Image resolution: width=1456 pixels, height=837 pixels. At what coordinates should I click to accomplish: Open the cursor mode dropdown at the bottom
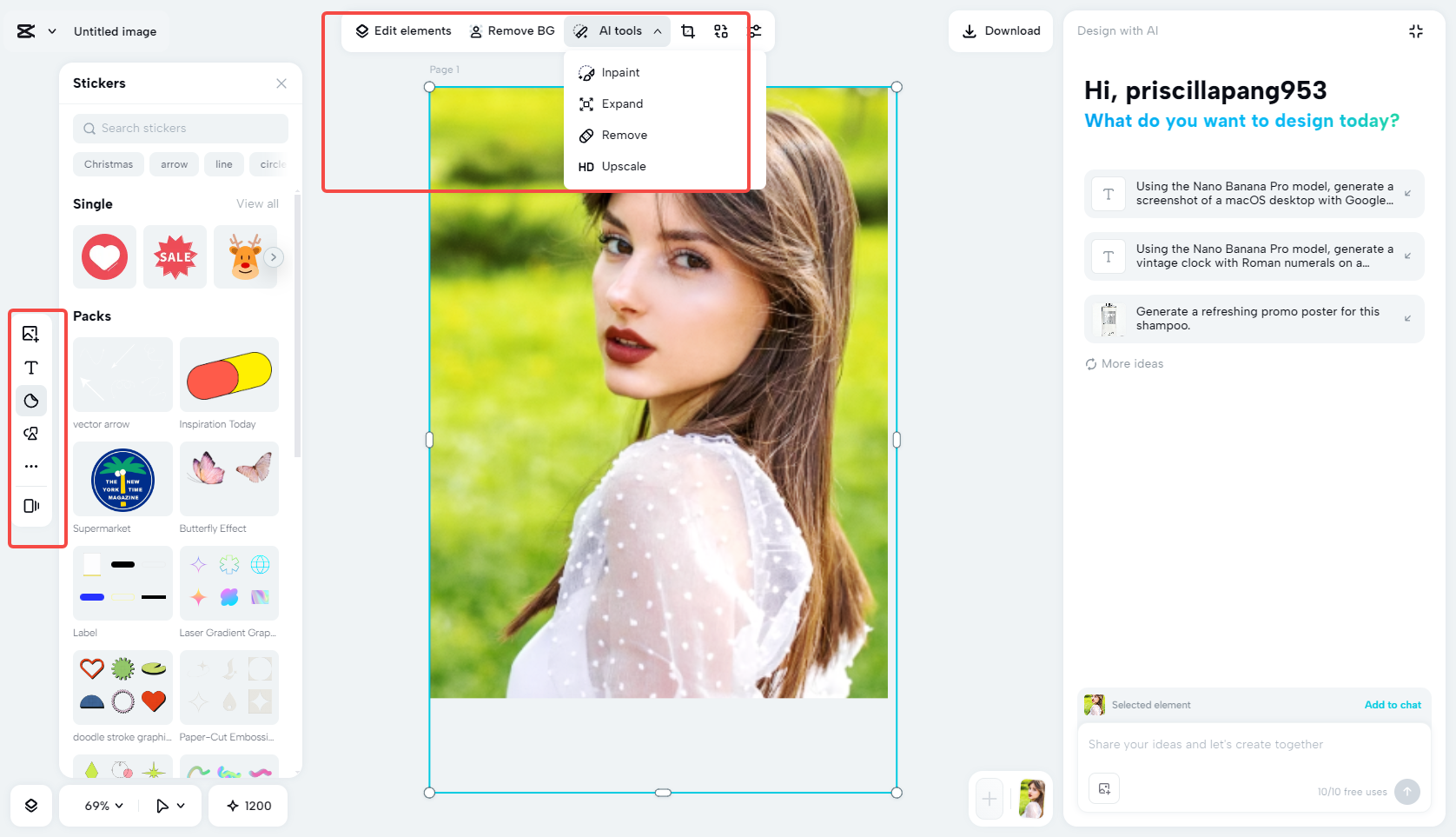tap(170, 806)
